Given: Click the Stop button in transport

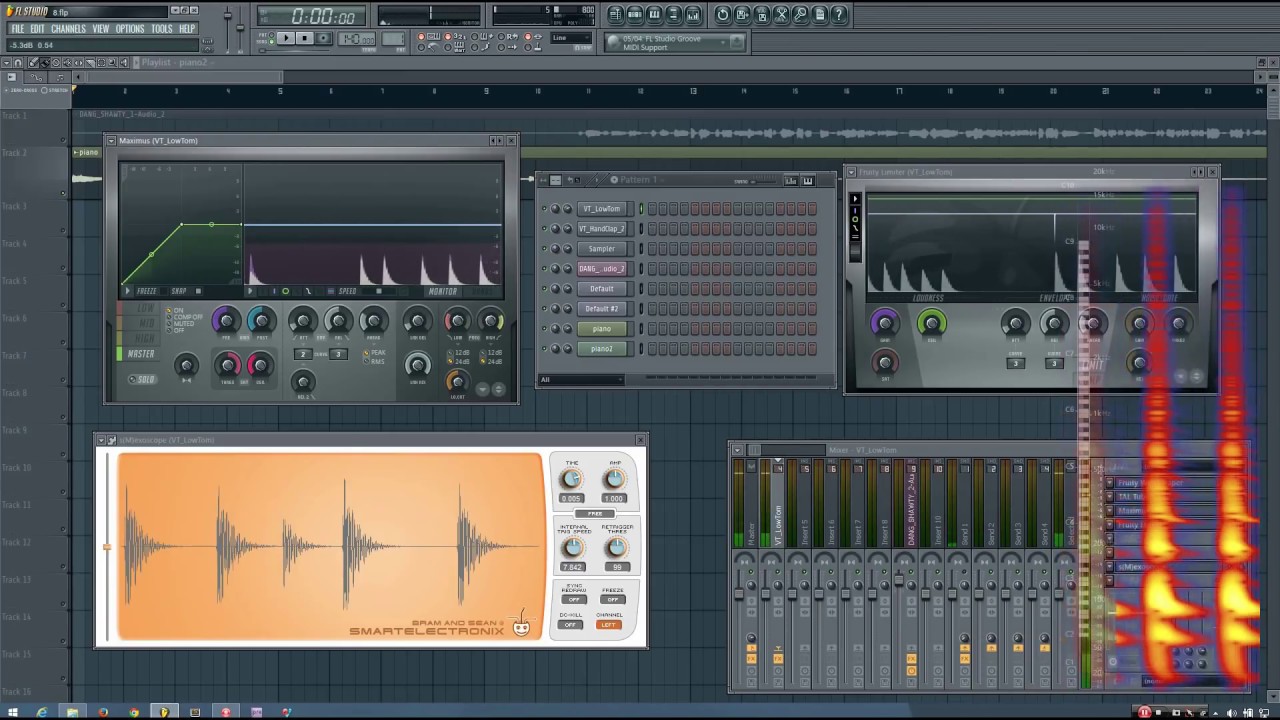Looking at the screenshot, I should coord(305,38).
